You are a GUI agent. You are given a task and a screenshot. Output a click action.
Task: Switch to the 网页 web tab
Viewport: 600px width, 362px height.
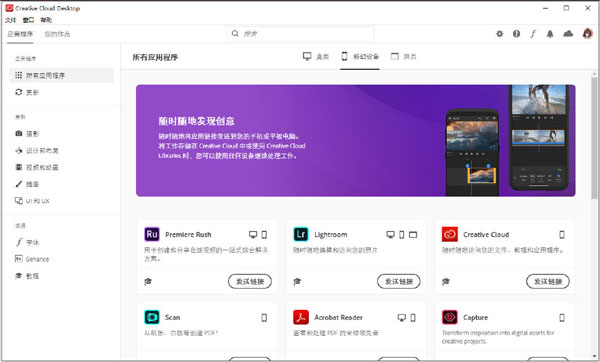(x=403, y=57)
